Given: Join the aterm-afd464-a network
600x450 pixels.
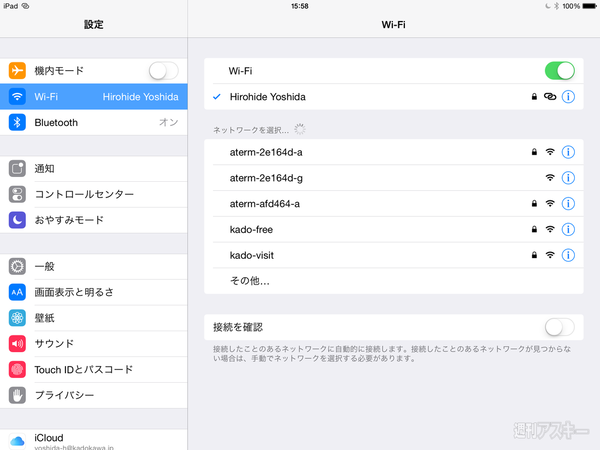Looking at the screenshot, I should tap(394, 204).
